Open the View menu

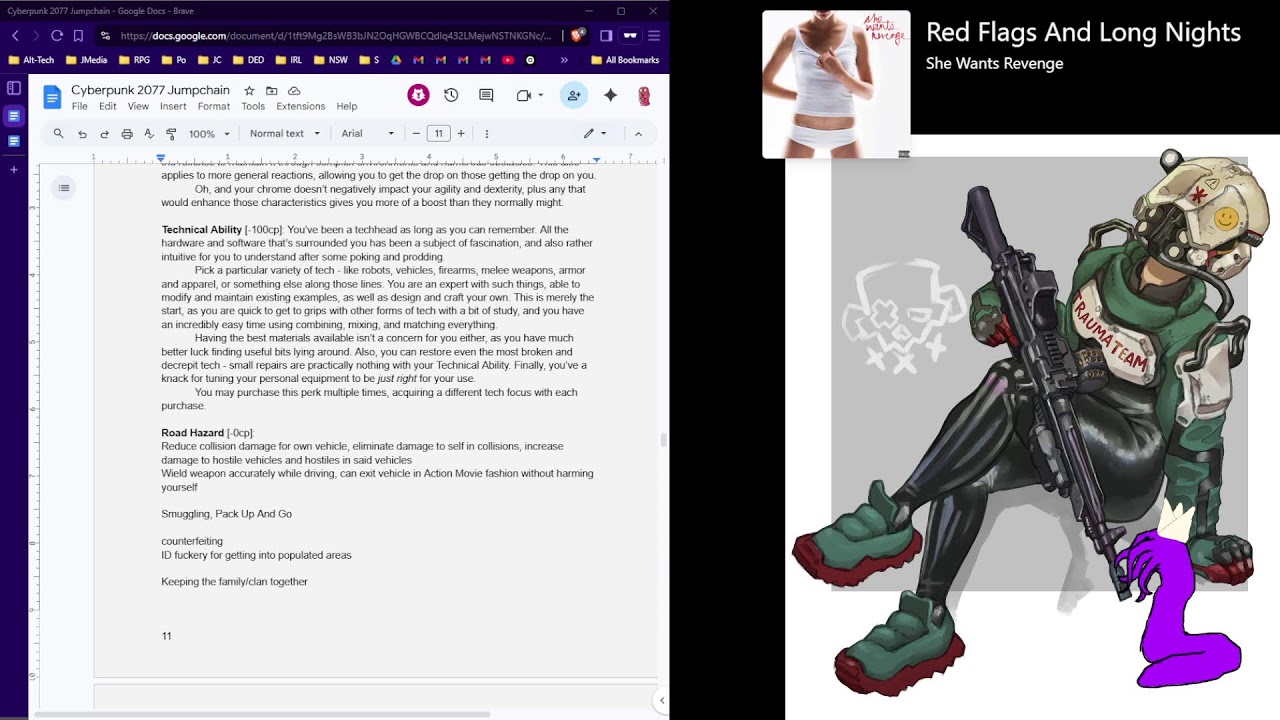138,106
